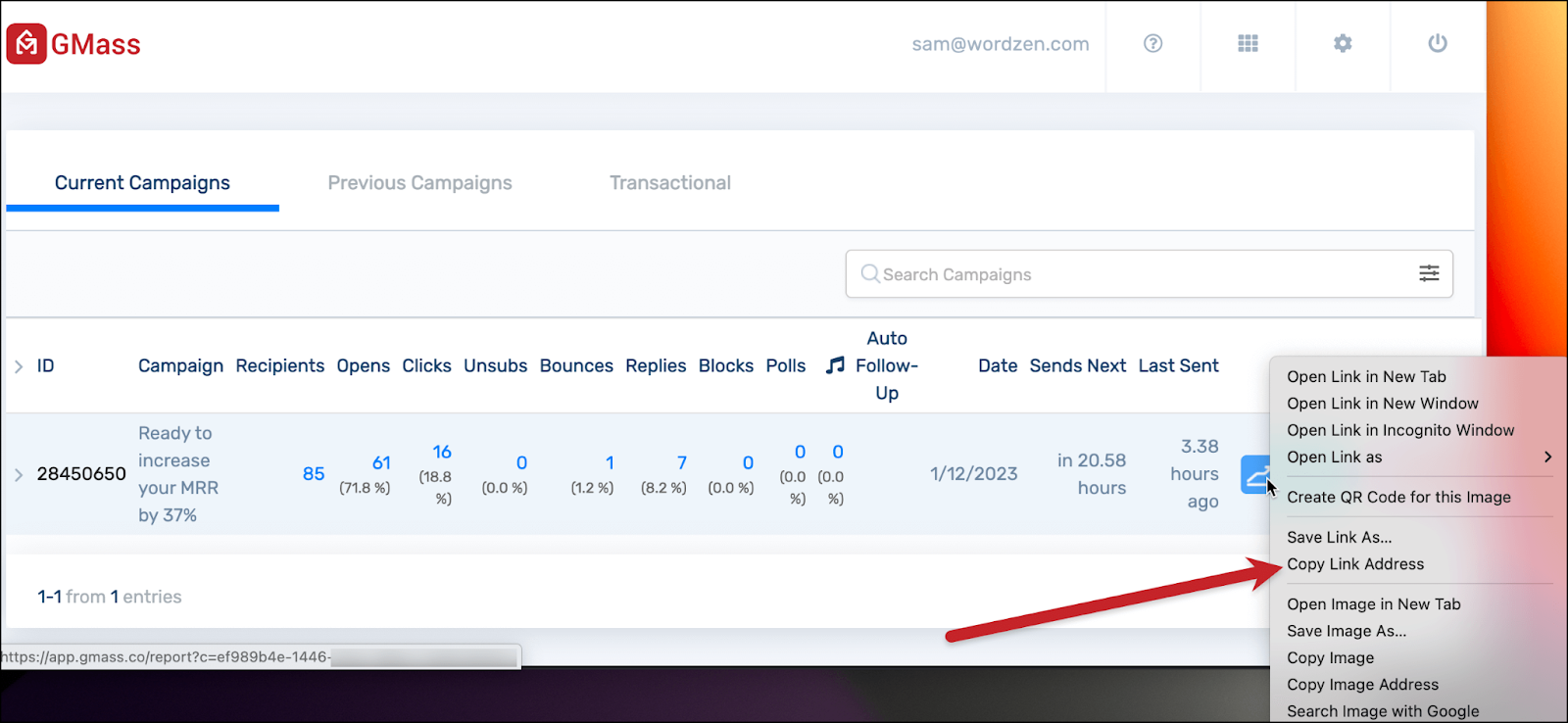Sort by Replies column header

656,365
